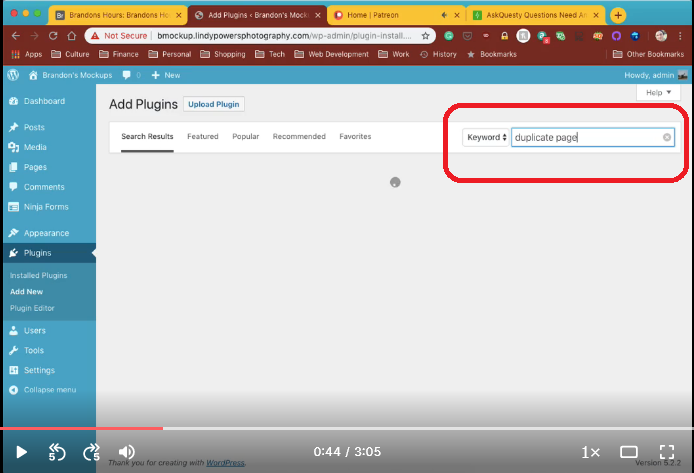Viewport: 694px width, 473px height.
Task: Open the comments bubble in admin bar
Action: tap(131, 75)
